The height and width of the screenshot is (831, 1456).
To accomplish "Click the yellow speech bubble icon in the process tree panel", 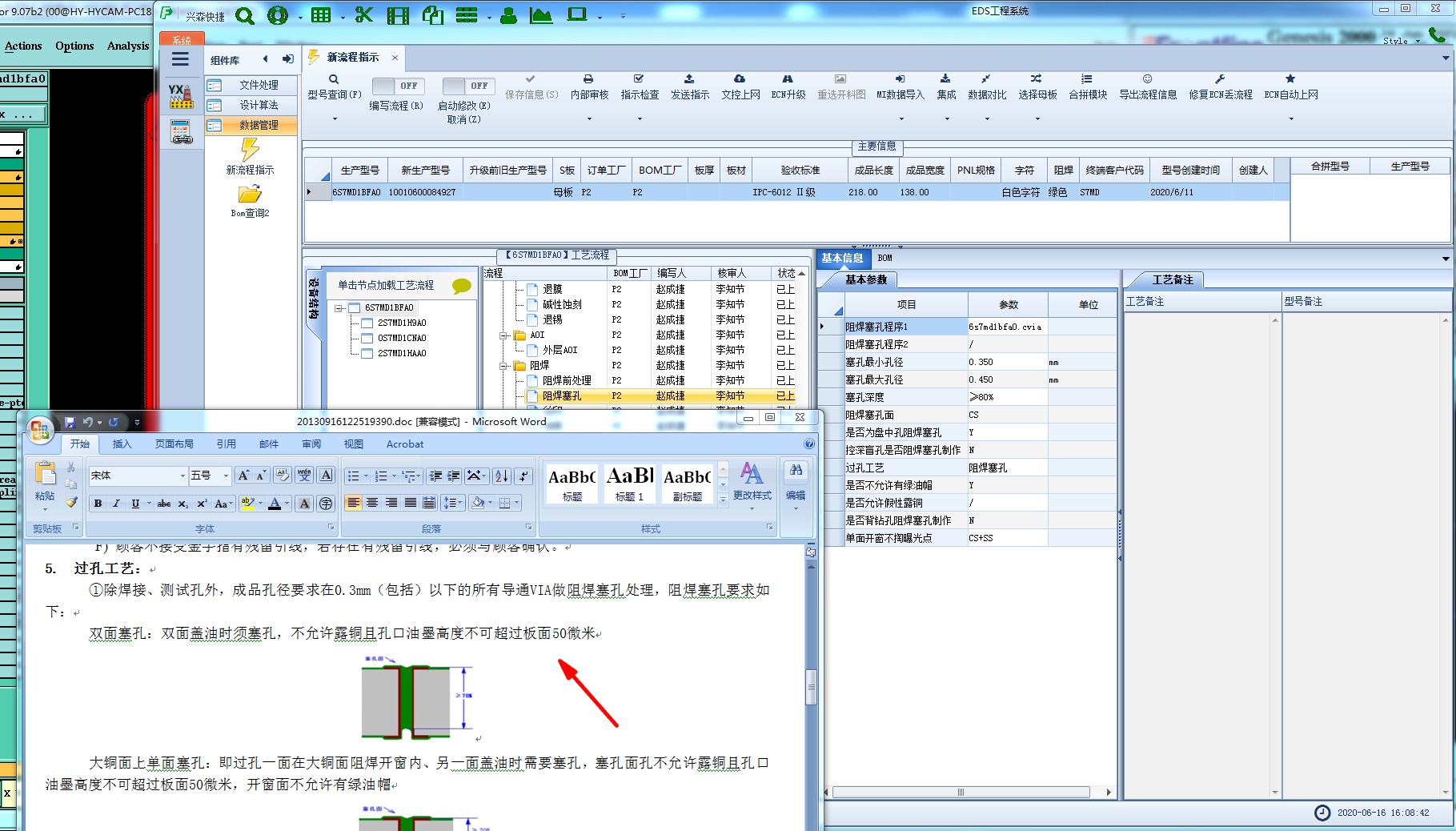I will (x=462, y=286).
